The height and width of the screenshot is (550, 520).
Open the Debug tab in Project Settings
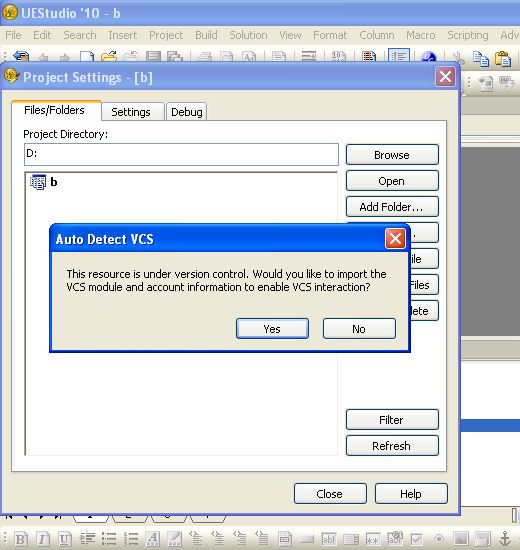(187, 112)
